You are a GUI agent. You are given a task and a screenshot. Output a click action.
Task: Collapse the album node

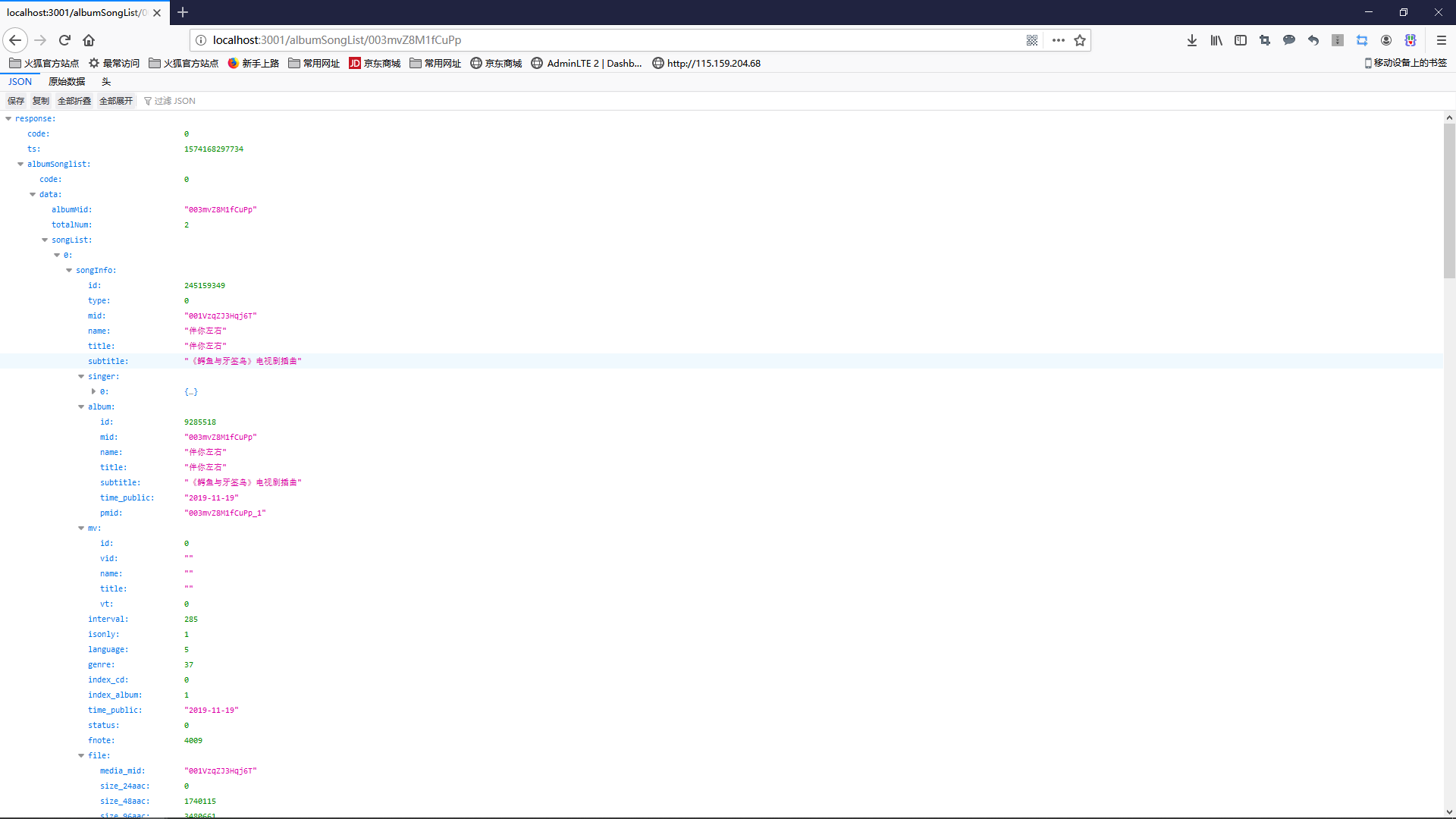(81, 406)
